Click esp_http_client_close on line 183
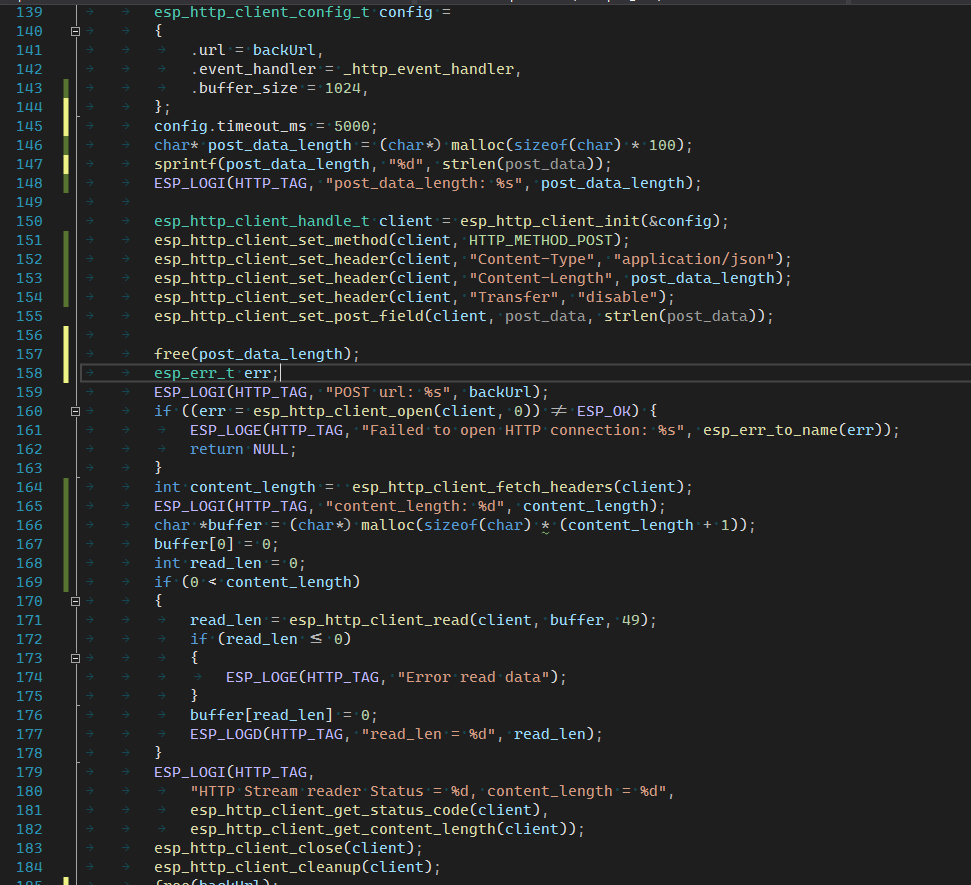This screenshot has width=971, height=885. (248, 848)
